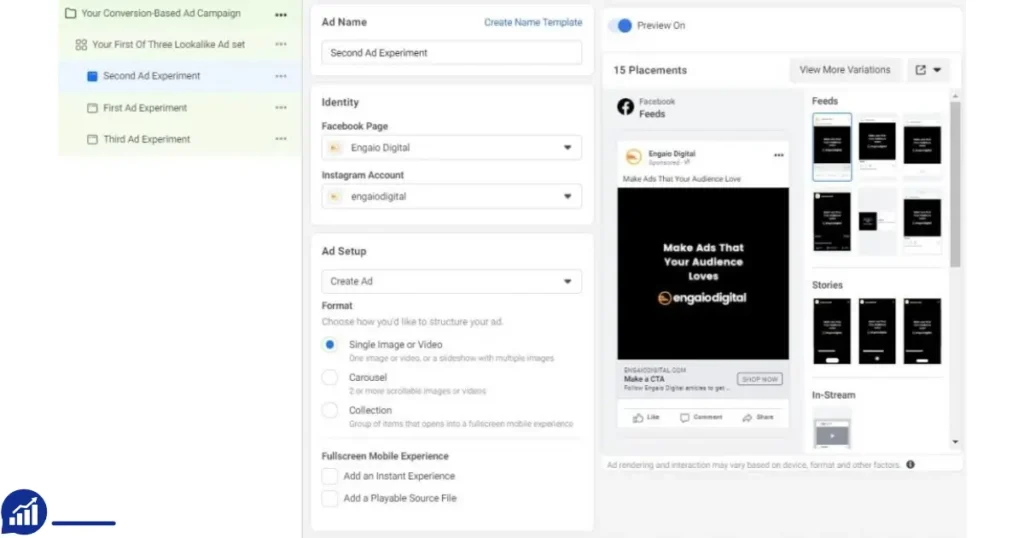Turn off the Preview On toggle
This screenshot has width=1024, height=538.
[x=620, y=25]
